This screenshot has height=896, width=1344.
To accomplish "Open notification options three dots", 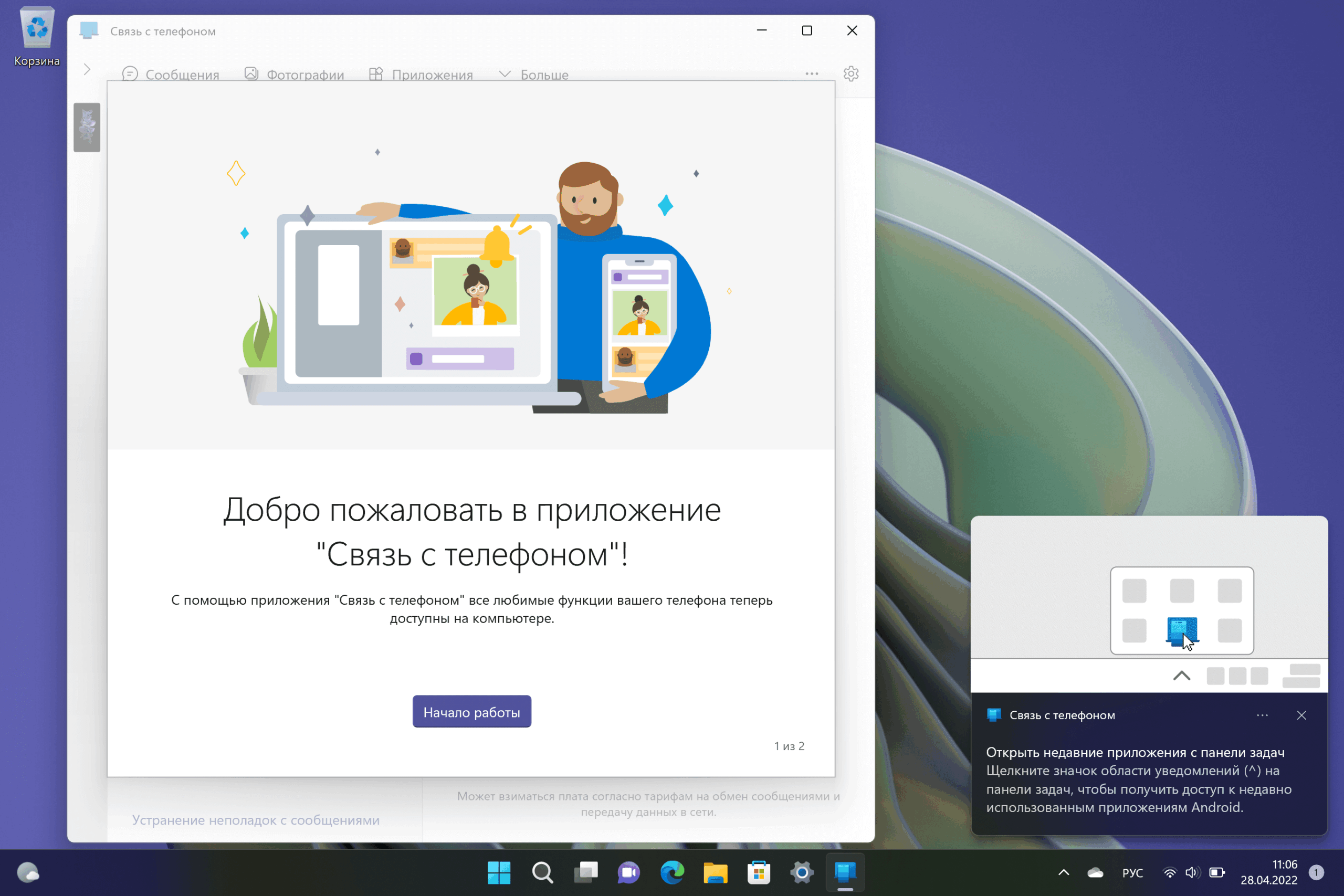I will tap(1262, 715).
